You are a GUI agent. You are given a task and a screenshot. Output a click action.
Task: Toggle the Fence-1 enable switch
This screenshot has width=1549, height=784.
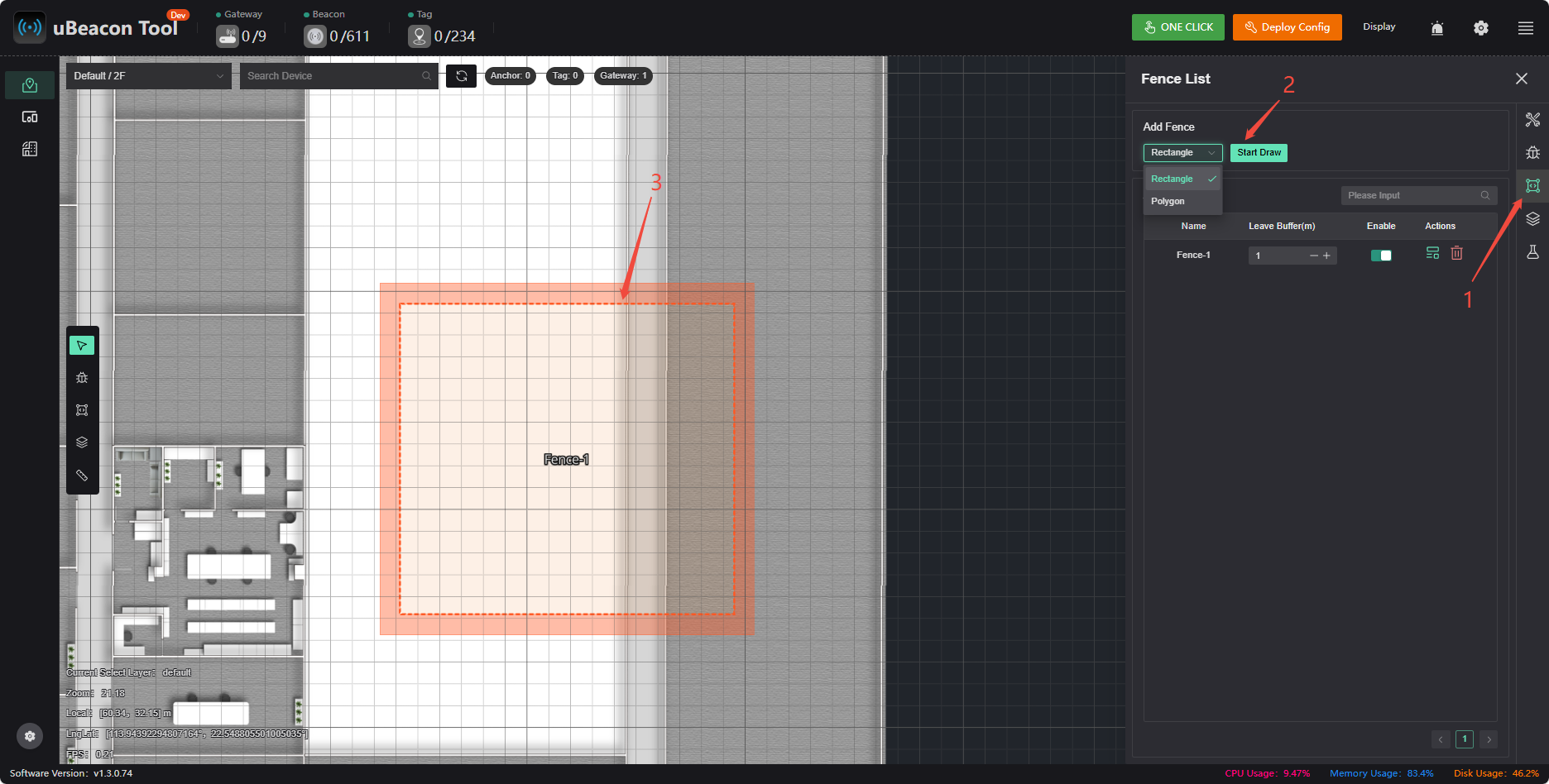[x=1381, y=256]
